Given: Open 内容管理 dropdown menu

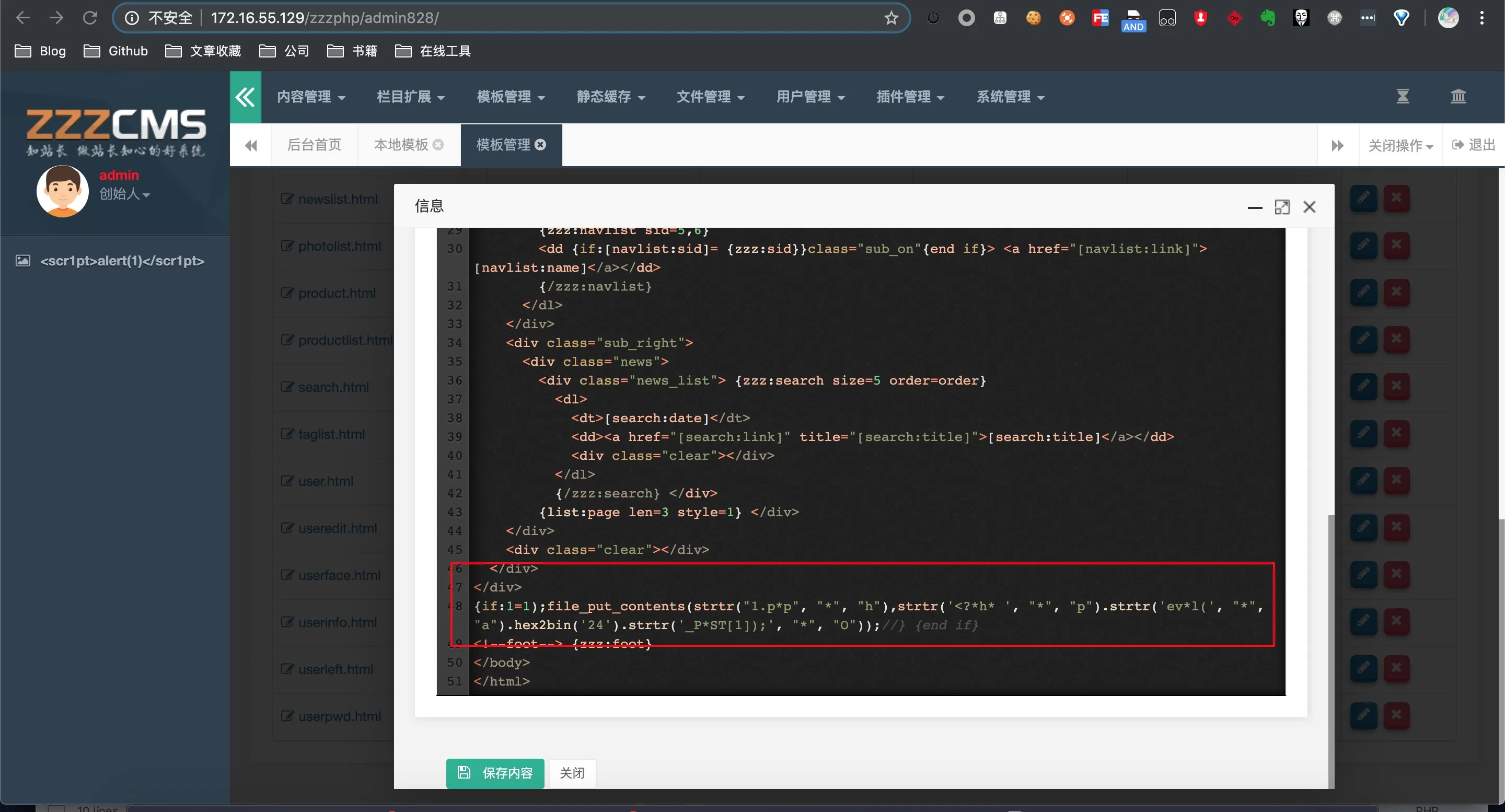Looking at the screenshot, I should [310, 97].
